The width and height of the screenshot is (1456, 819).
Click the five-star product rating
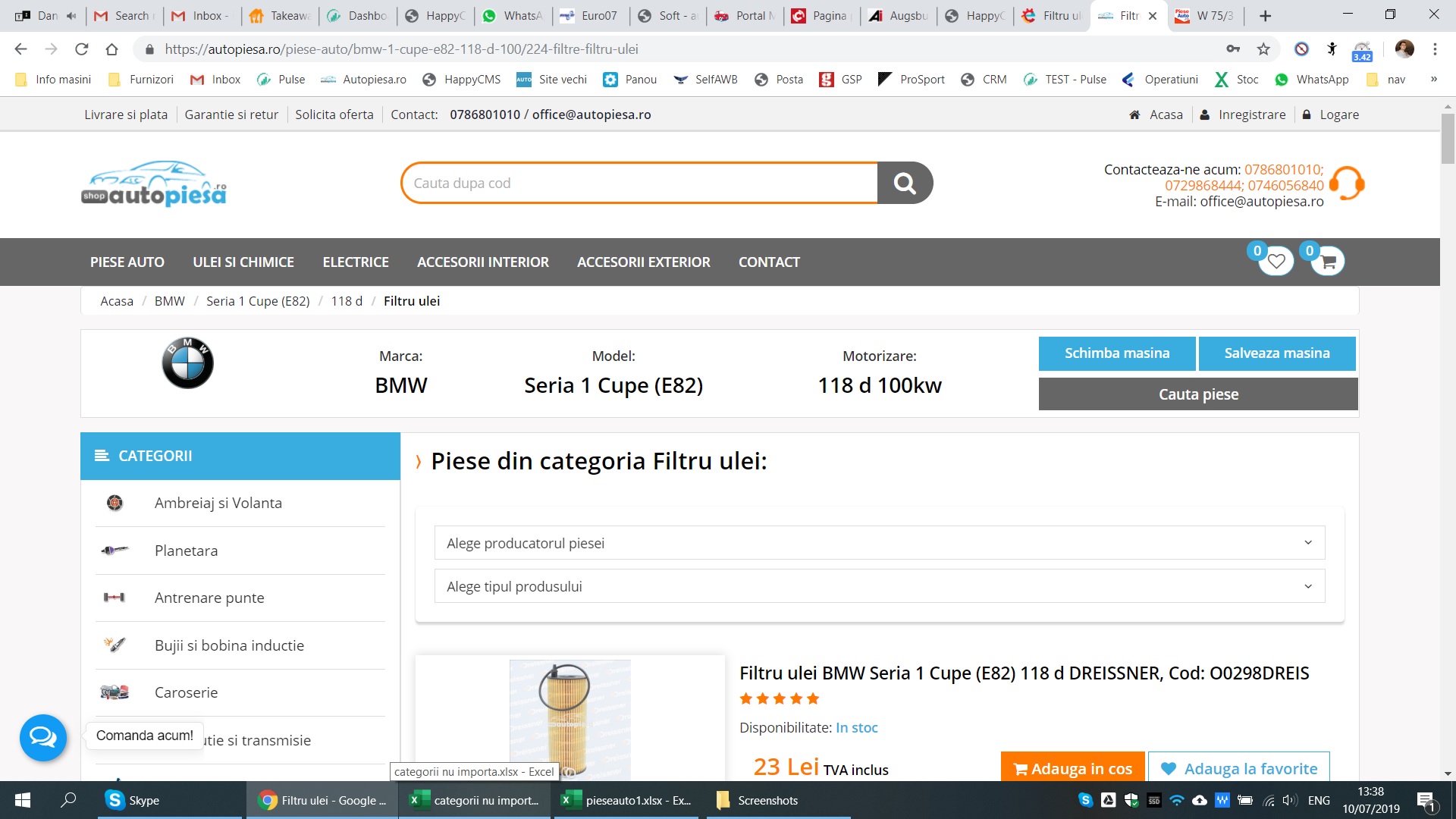coord(780,698)
